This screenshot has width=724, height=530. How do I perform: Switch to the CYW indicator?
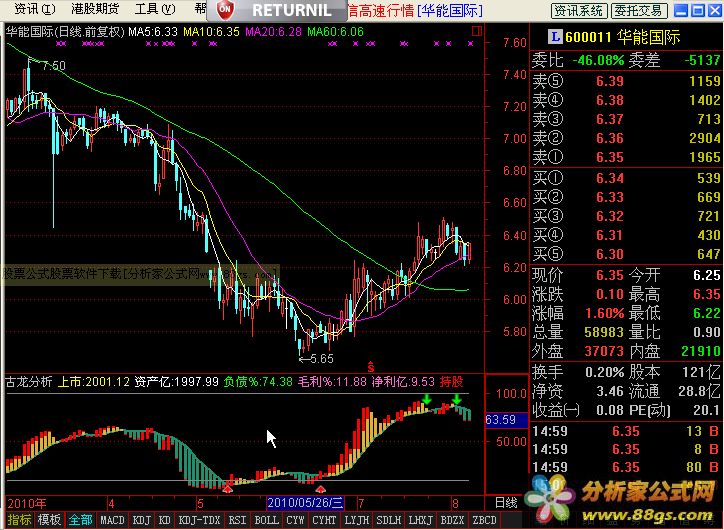295,520
